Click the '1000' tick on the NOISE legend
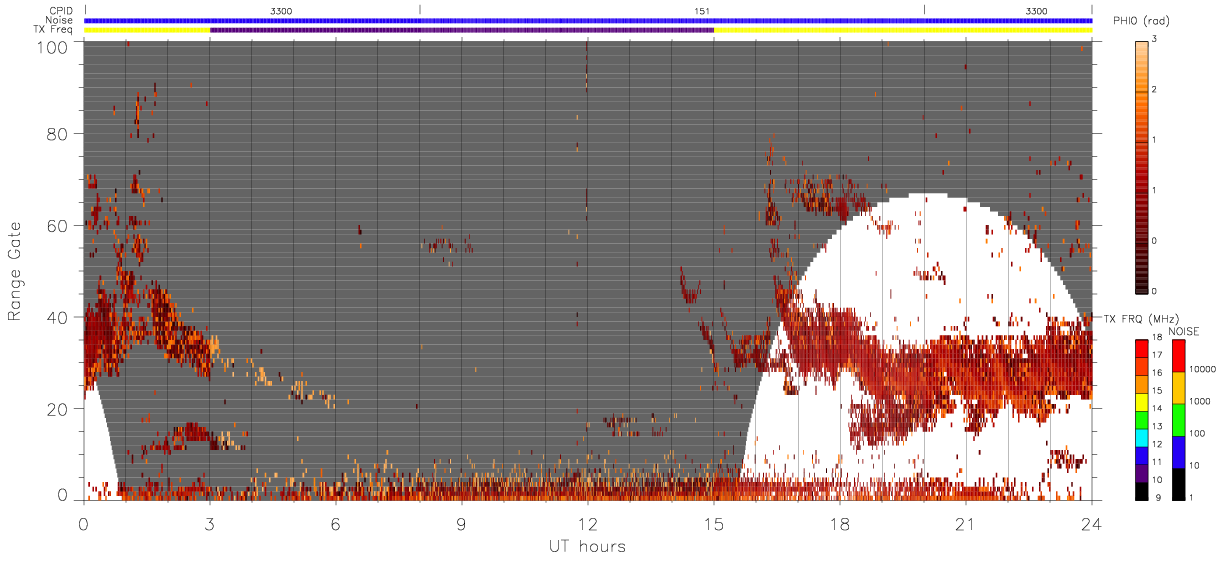Screen dimensions: 1228x567 pos(1199,401)
